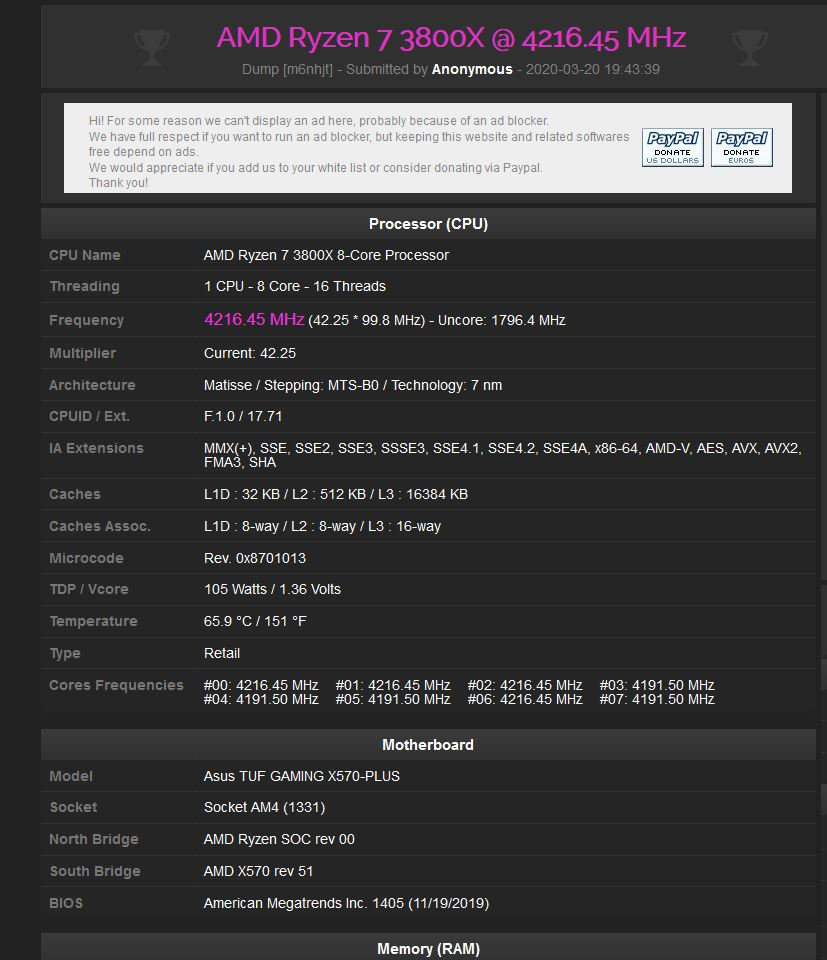Select core '#00: 4216.45 MHz' entry
The height and width of the screenshot is (960, 827).
[261, 685]
